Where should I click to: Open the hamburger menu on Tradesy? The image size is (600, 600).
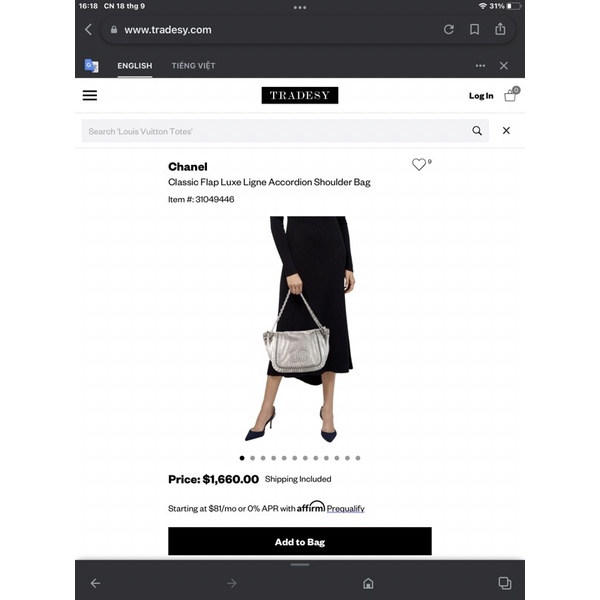pyautogui.click(x=90, y=95)
